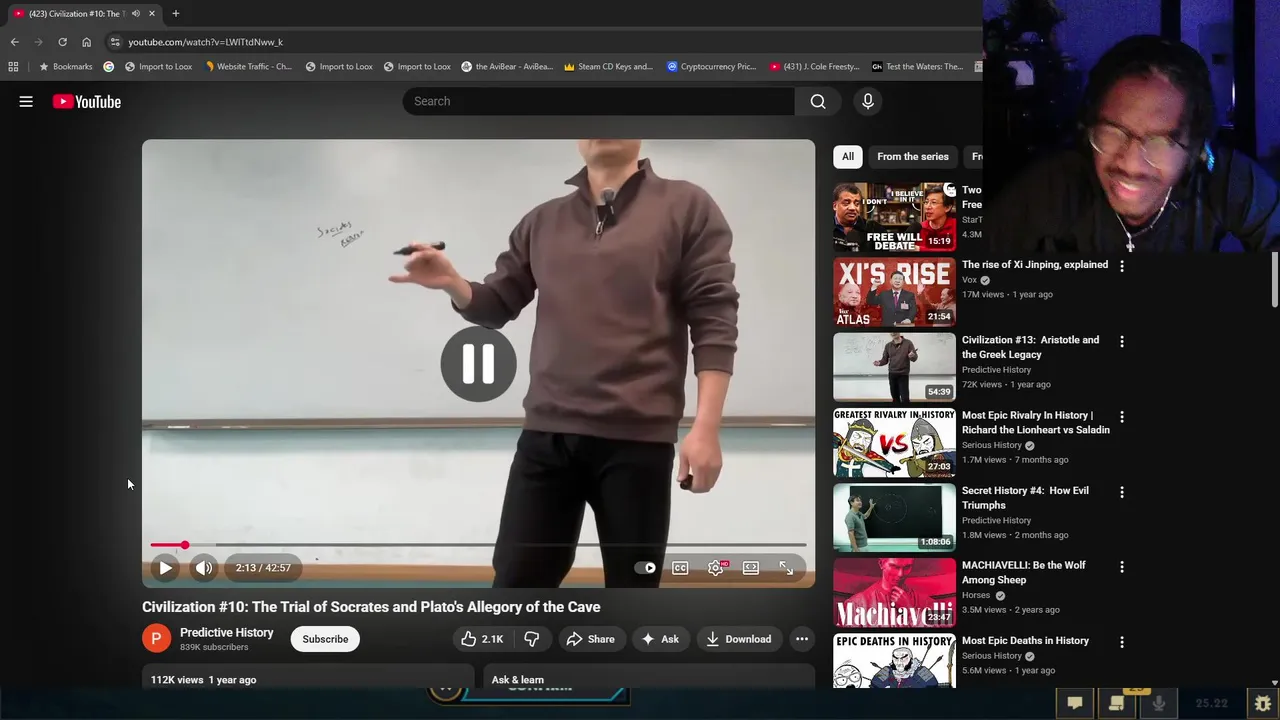This screenshot has width=1280, height=720.
Task: Open options for Secret History #4 video
Action: click(1122, 492)
